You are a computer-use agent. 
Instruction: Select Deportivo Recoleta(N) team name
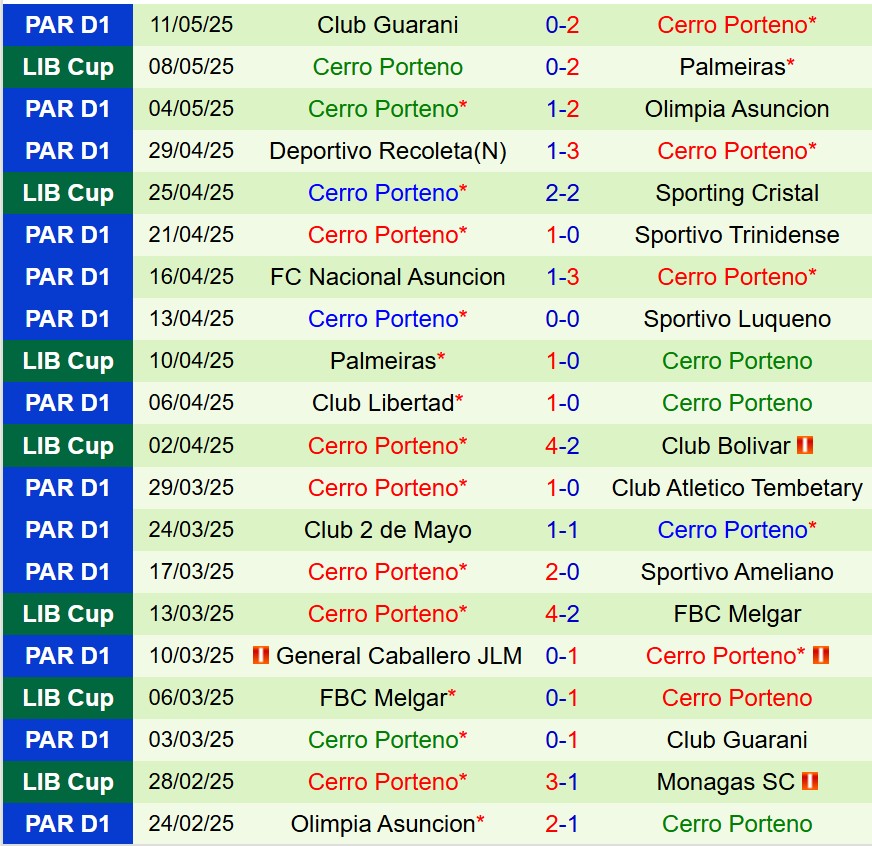[388, 151]
